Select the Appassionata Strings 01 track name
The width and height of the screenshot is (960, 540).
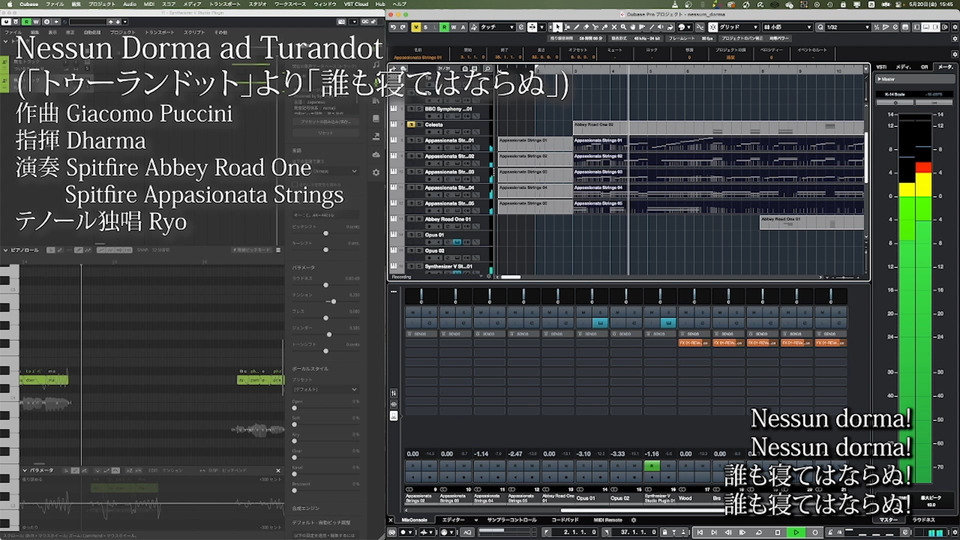point(448,140)
